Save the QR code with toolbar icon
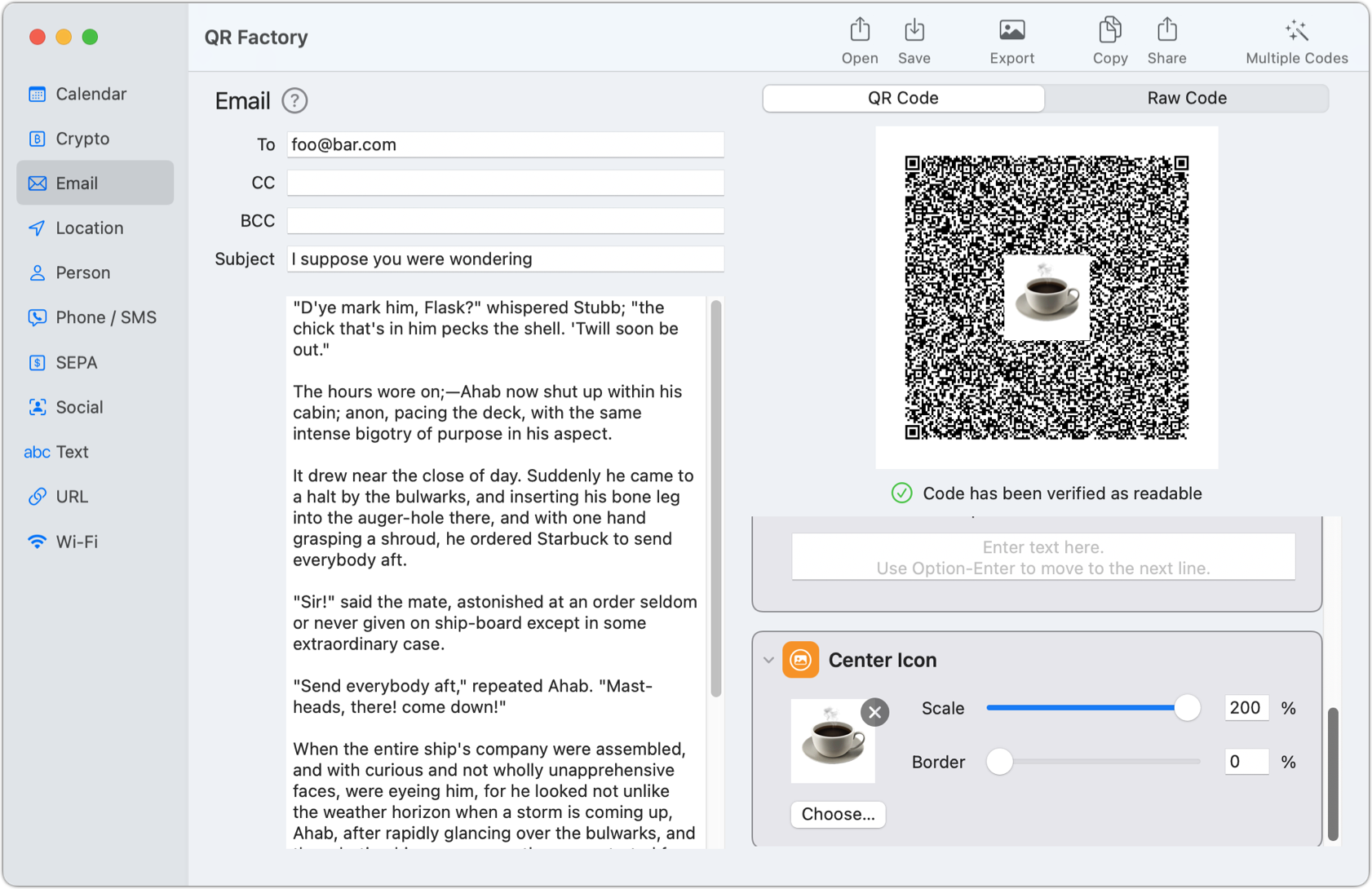The image size is (1372, 889). coord(914,38)
